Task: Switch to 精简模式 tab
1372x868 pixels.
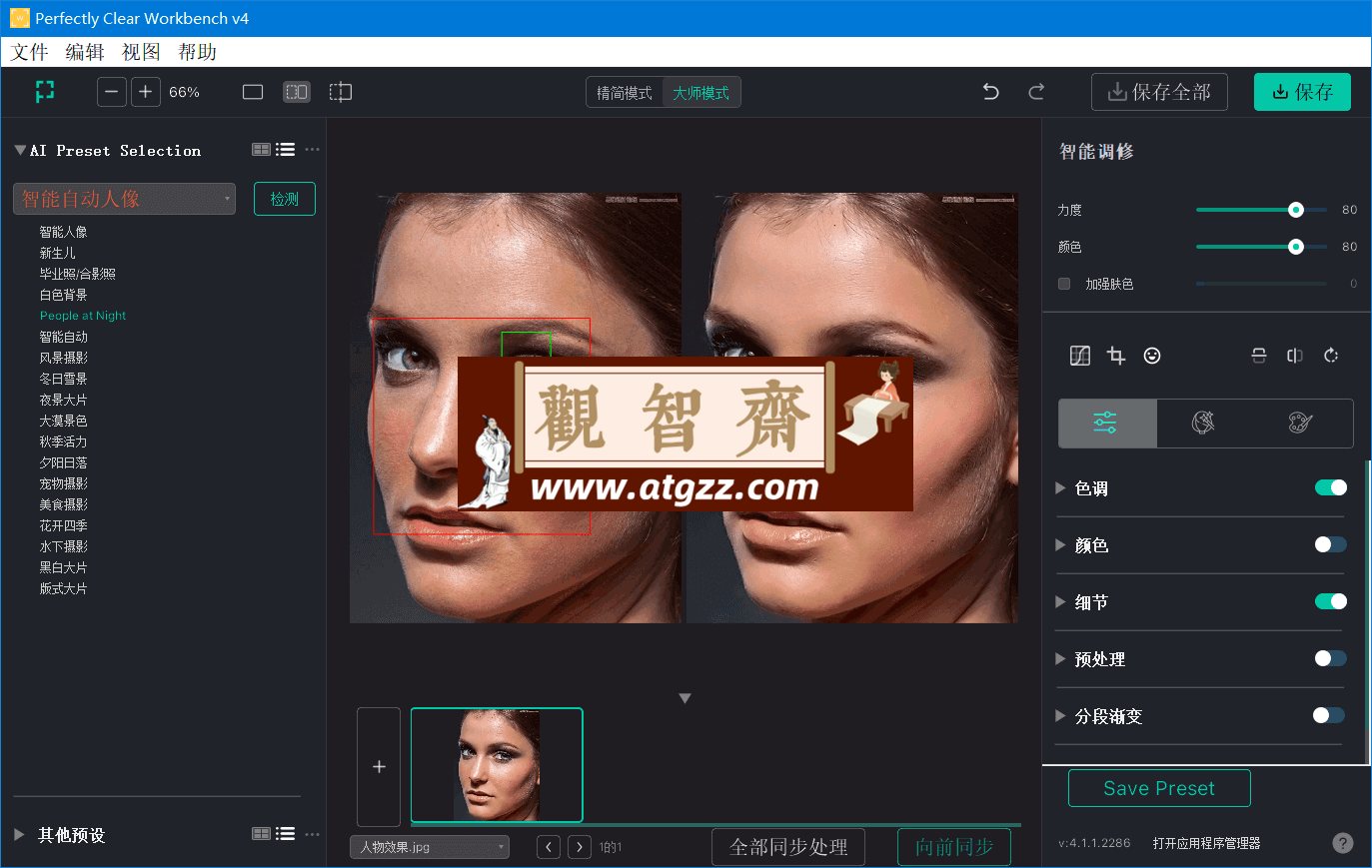Action: (625, 93)
